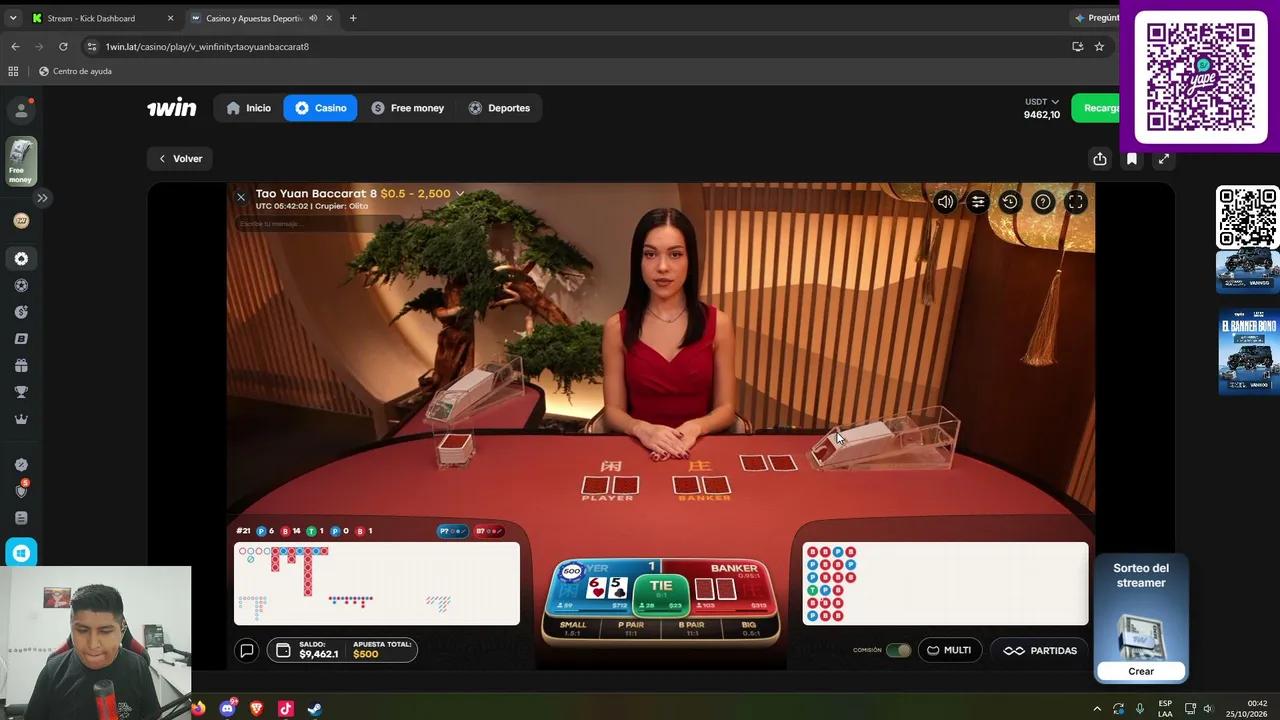The width and height of the screenshot is (1280, 720).
Task: Open the gift box icon in the sidebar
Action: tap(21, 365)
